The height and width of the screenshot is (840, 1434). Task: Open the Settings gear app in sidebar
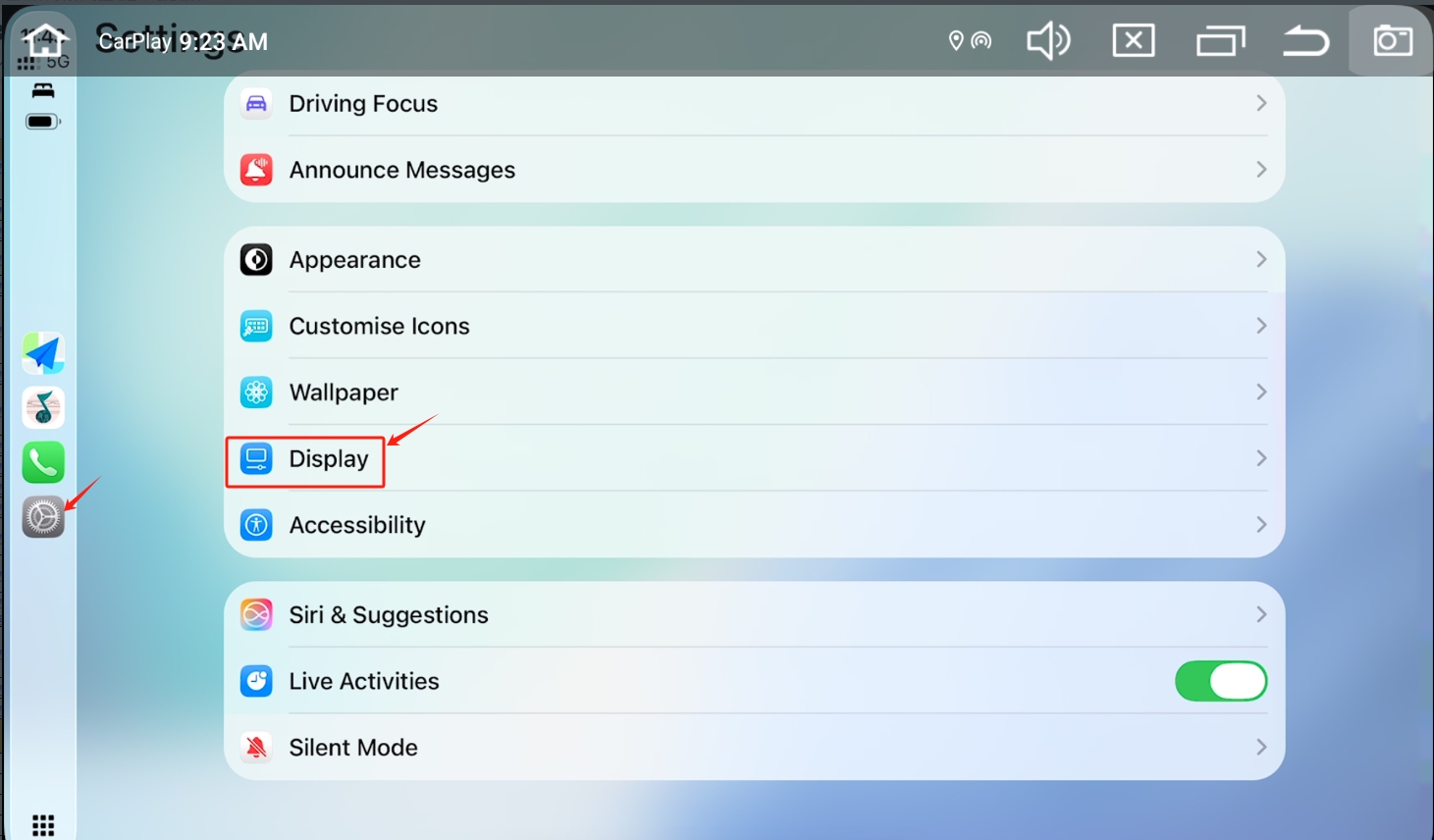[x=43, y=517]
